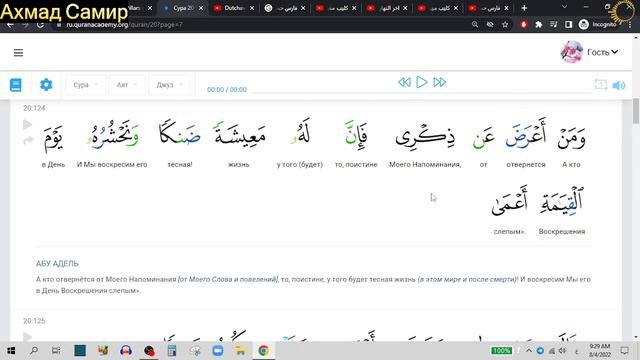Open the headphones app on taskbar
640x360 pixels.
(126, 351)
